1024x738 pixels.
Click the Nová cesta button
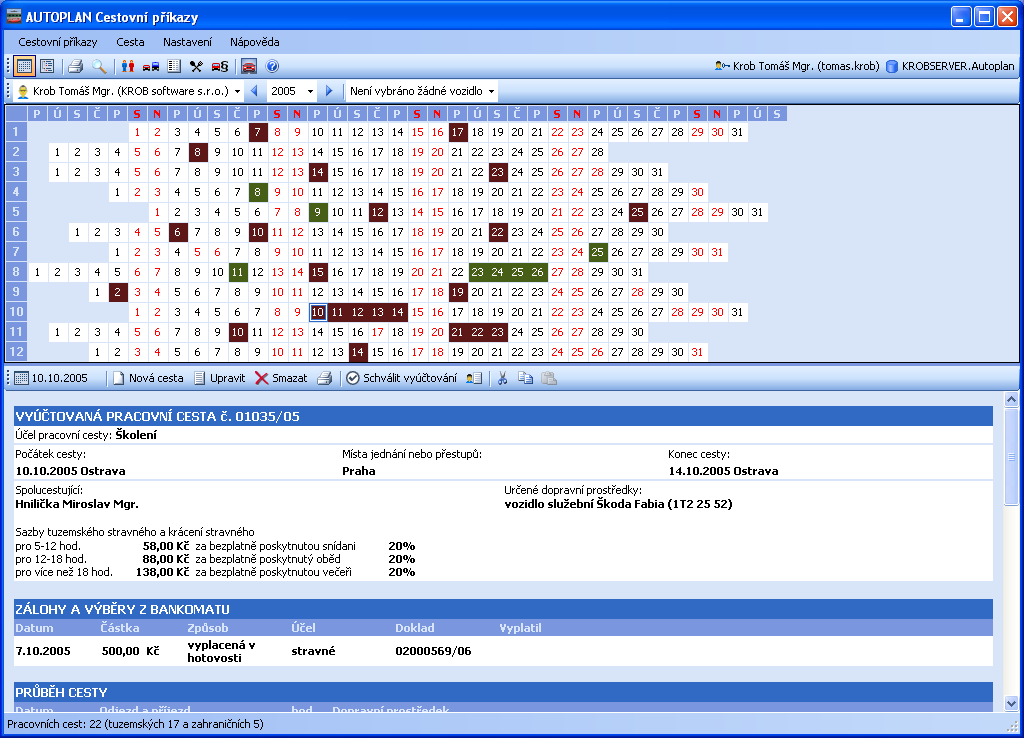pyautogui.click(x=147, y=378)
